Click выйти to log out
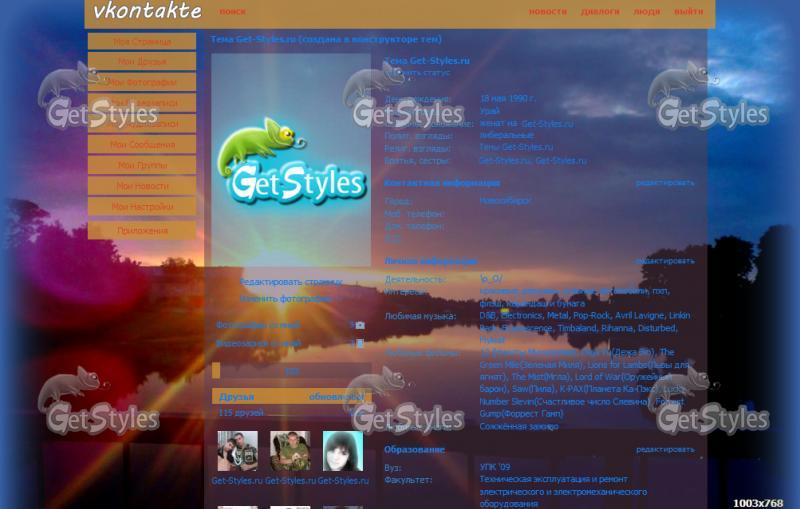The width and height of the screenshot is (800, 509). pyautogui.click(x=688, y=12)
